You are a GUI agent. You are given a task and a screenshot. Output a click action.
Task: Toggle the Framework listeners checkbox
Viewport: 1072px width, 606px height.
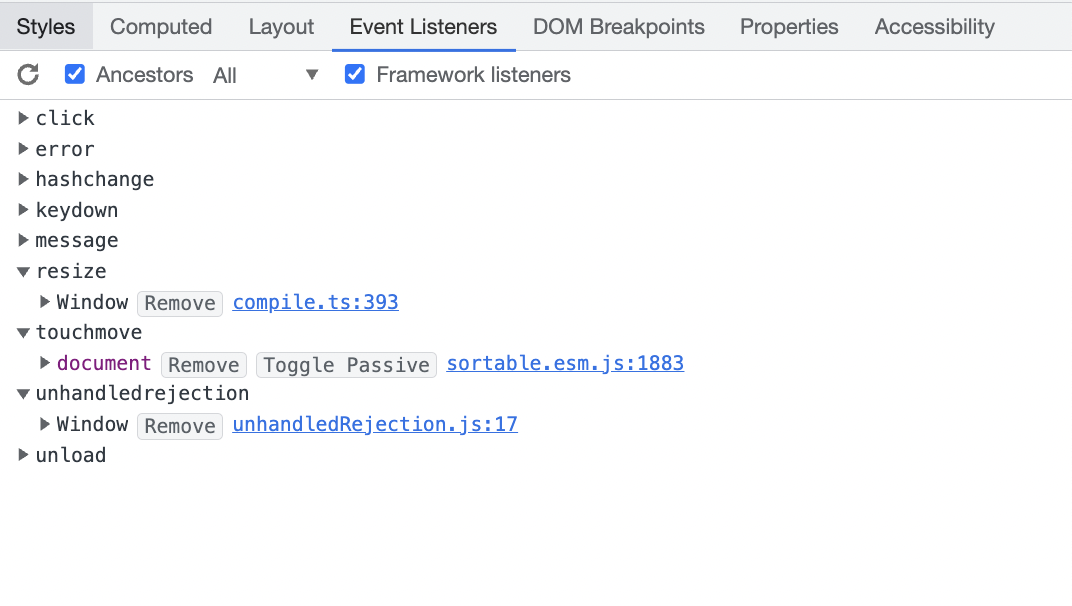click(x=355, y=74)
